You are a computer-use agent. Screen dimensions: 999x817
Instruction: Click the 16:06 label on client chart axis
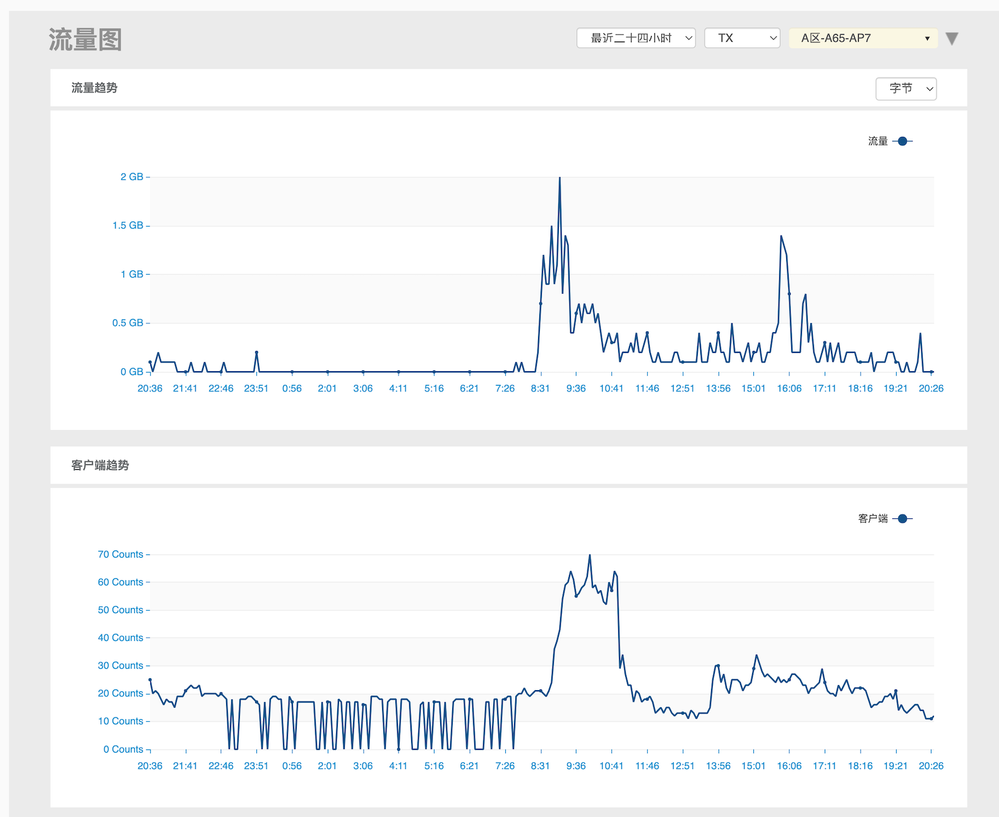[789, 766]
